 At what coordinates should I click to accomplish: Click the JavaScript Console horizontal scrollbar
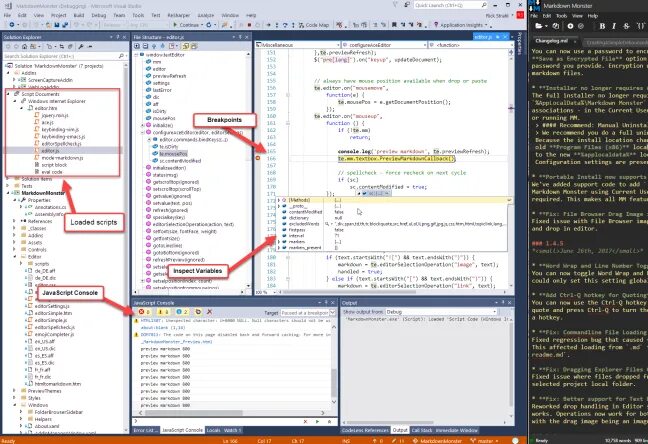pos(231,413)
